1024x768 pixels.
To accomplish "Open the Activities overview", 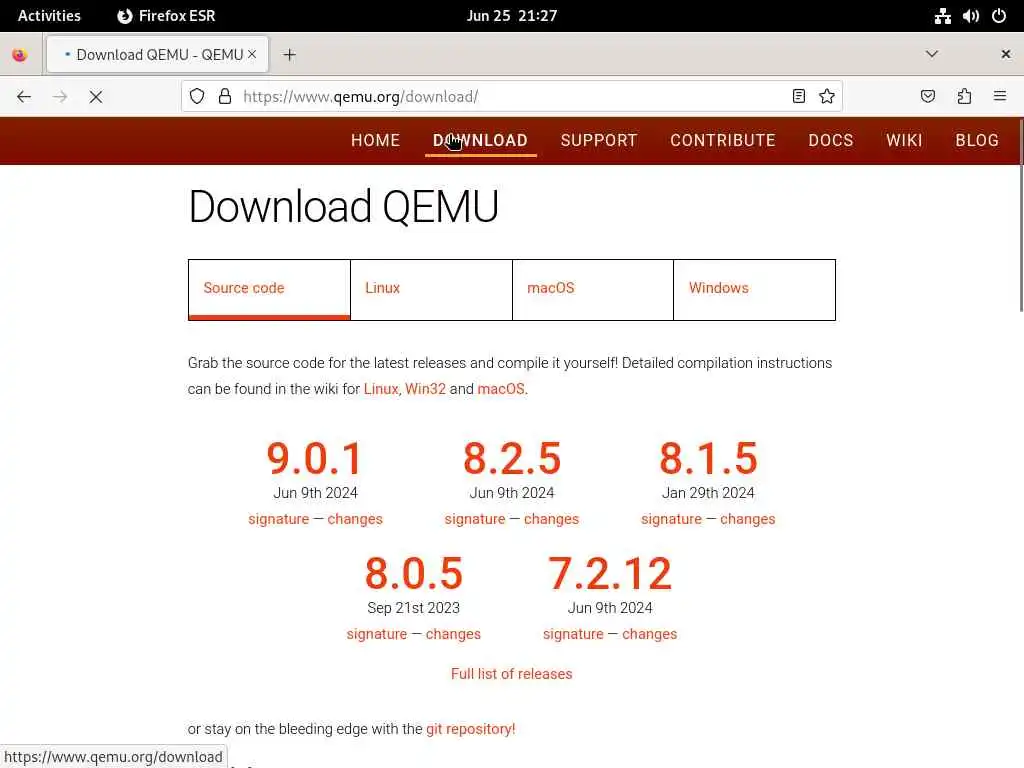I will click(x=49, y=16).
